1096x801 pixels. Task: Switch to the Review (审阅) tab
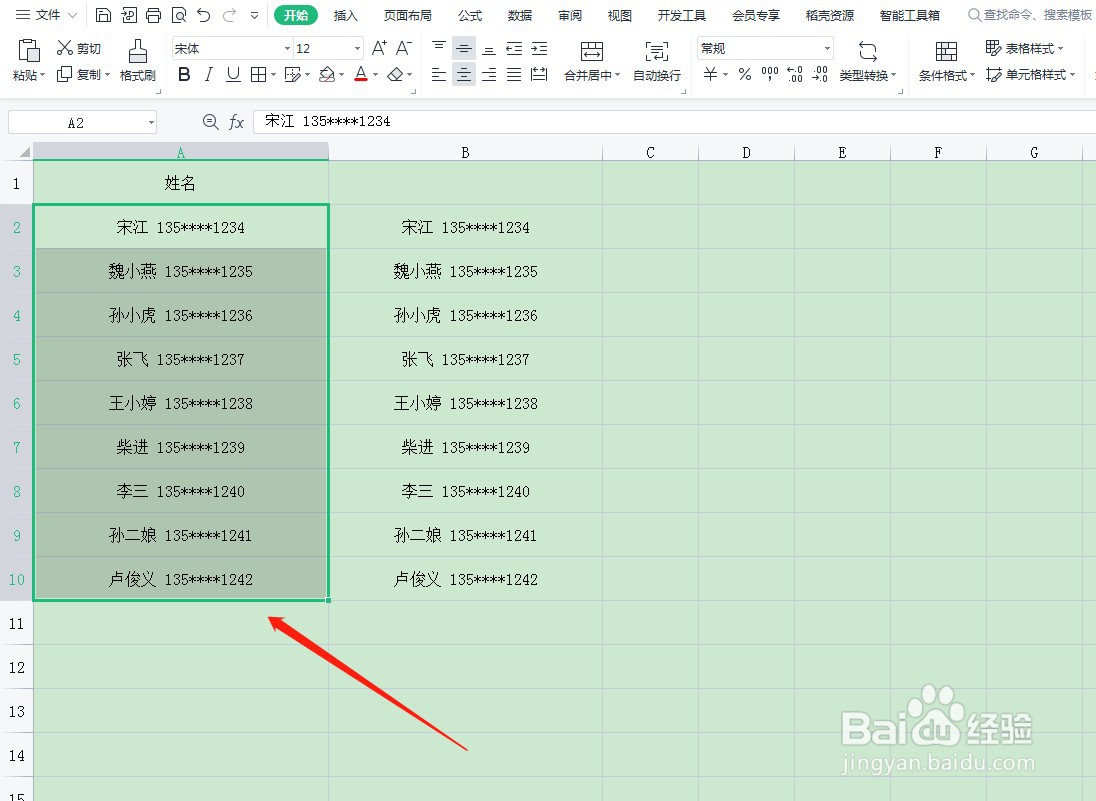pos(570,15)
